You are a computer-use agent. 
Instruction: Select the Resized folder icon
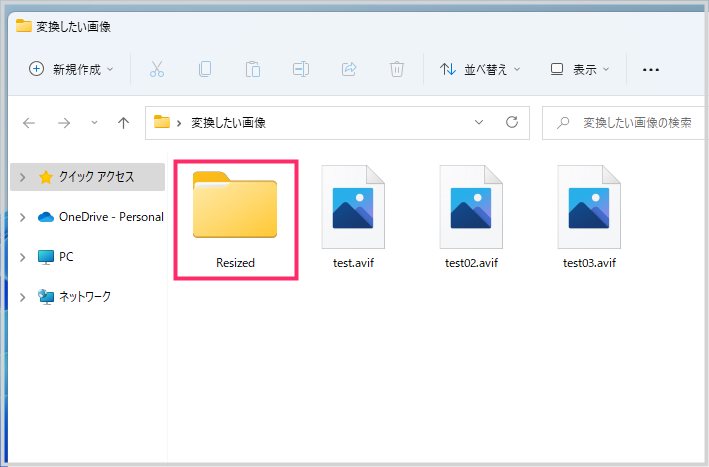235,204
